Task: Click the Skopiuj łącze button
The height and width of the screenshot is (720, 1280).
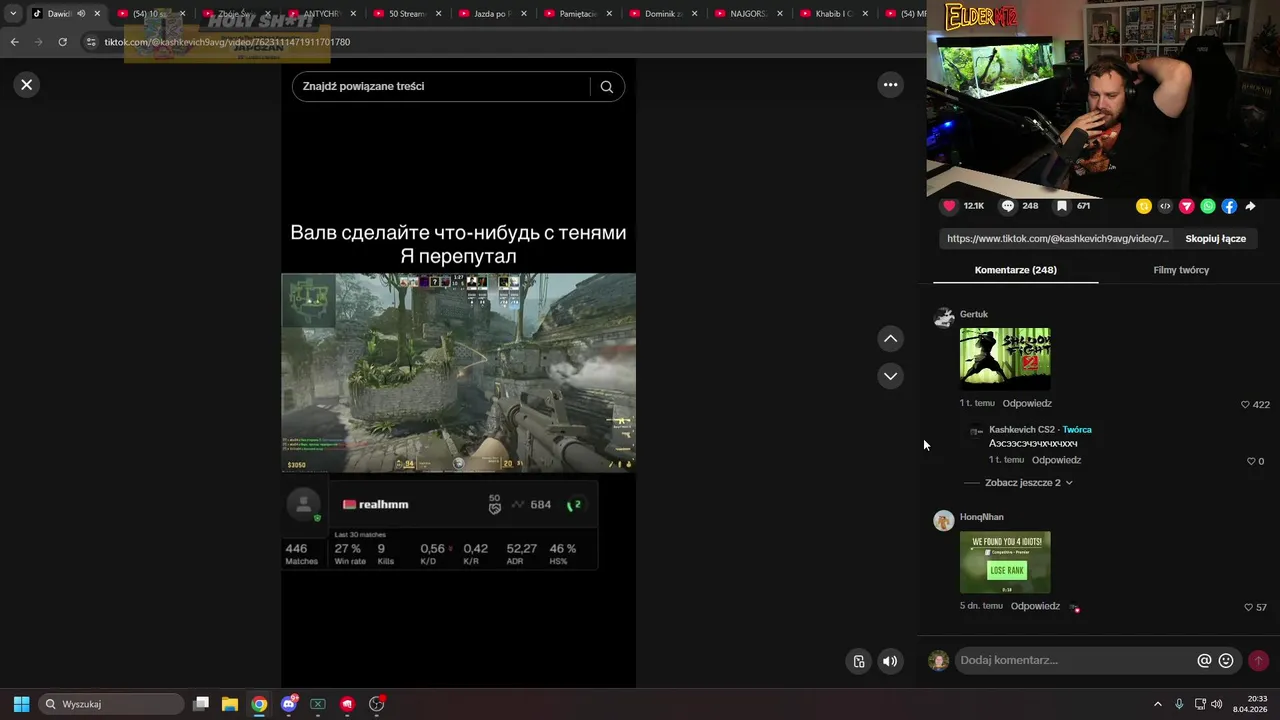Action: 1215,239
